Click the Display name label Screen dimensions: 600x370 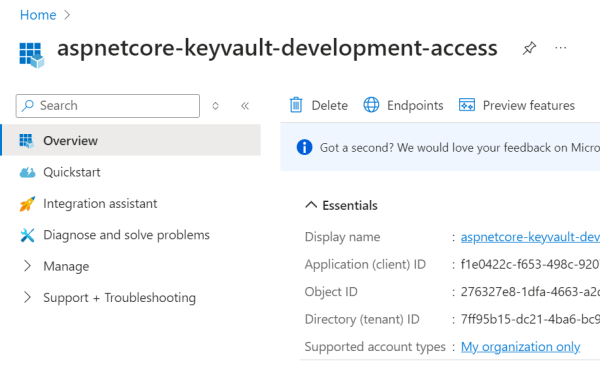(x=342, y=237)
